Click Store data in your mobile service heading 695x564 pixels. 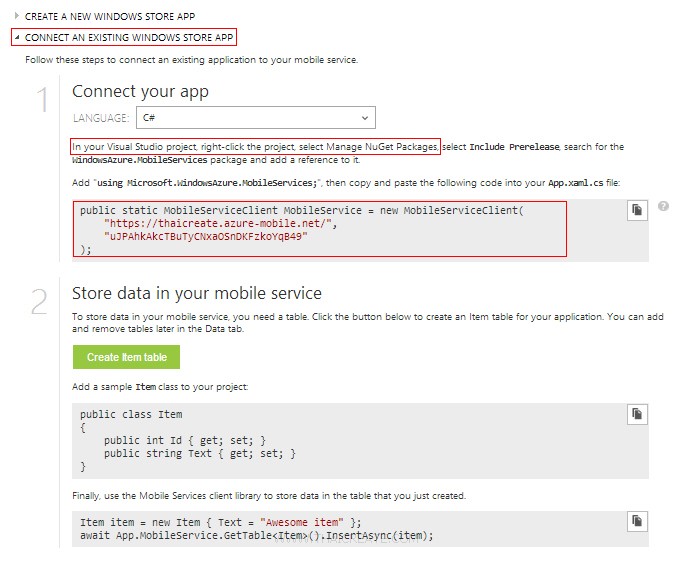(x=197, y=294)
